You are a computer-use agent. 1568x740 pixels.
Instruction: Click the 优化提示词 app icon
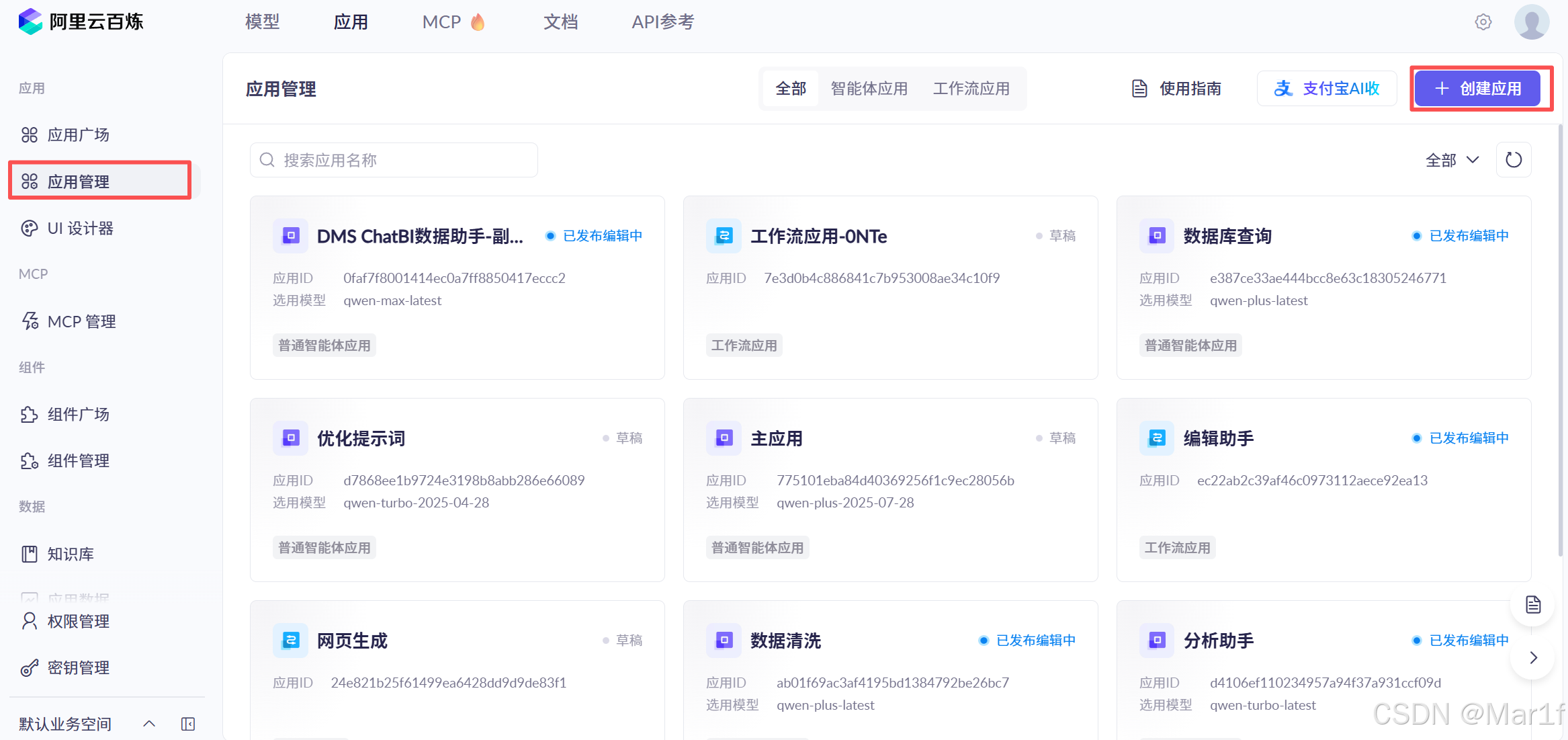tap(290, 438)
